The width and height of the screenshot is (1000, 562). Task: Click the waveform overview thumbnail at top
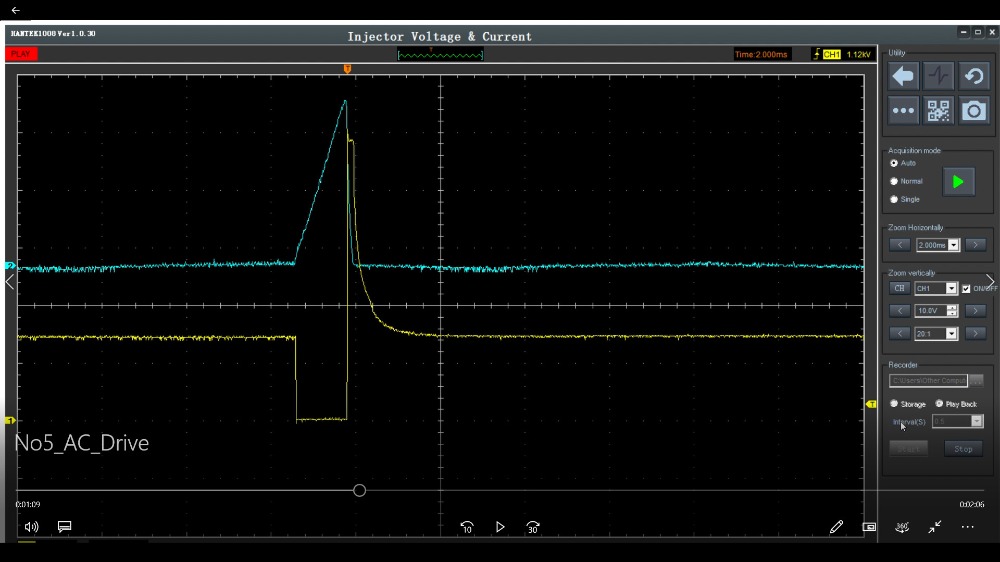440,55
